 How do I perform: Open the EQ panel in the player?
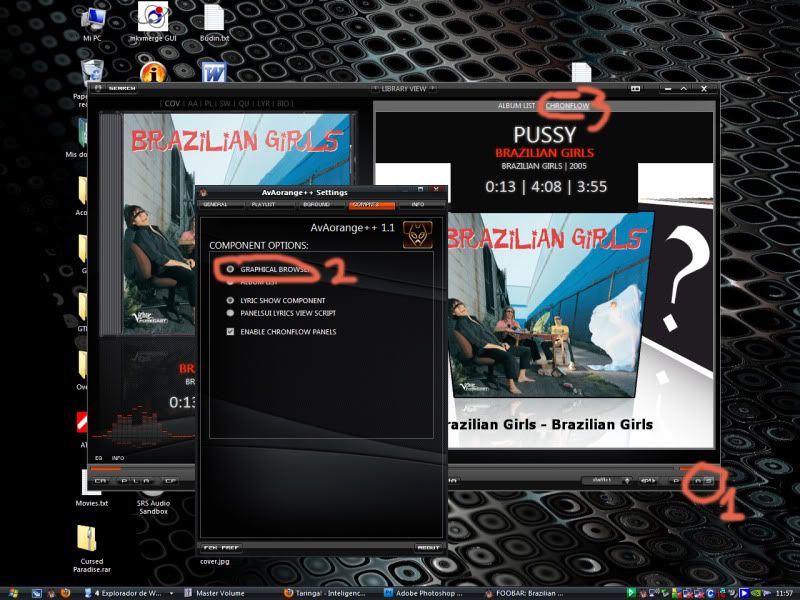98,458
